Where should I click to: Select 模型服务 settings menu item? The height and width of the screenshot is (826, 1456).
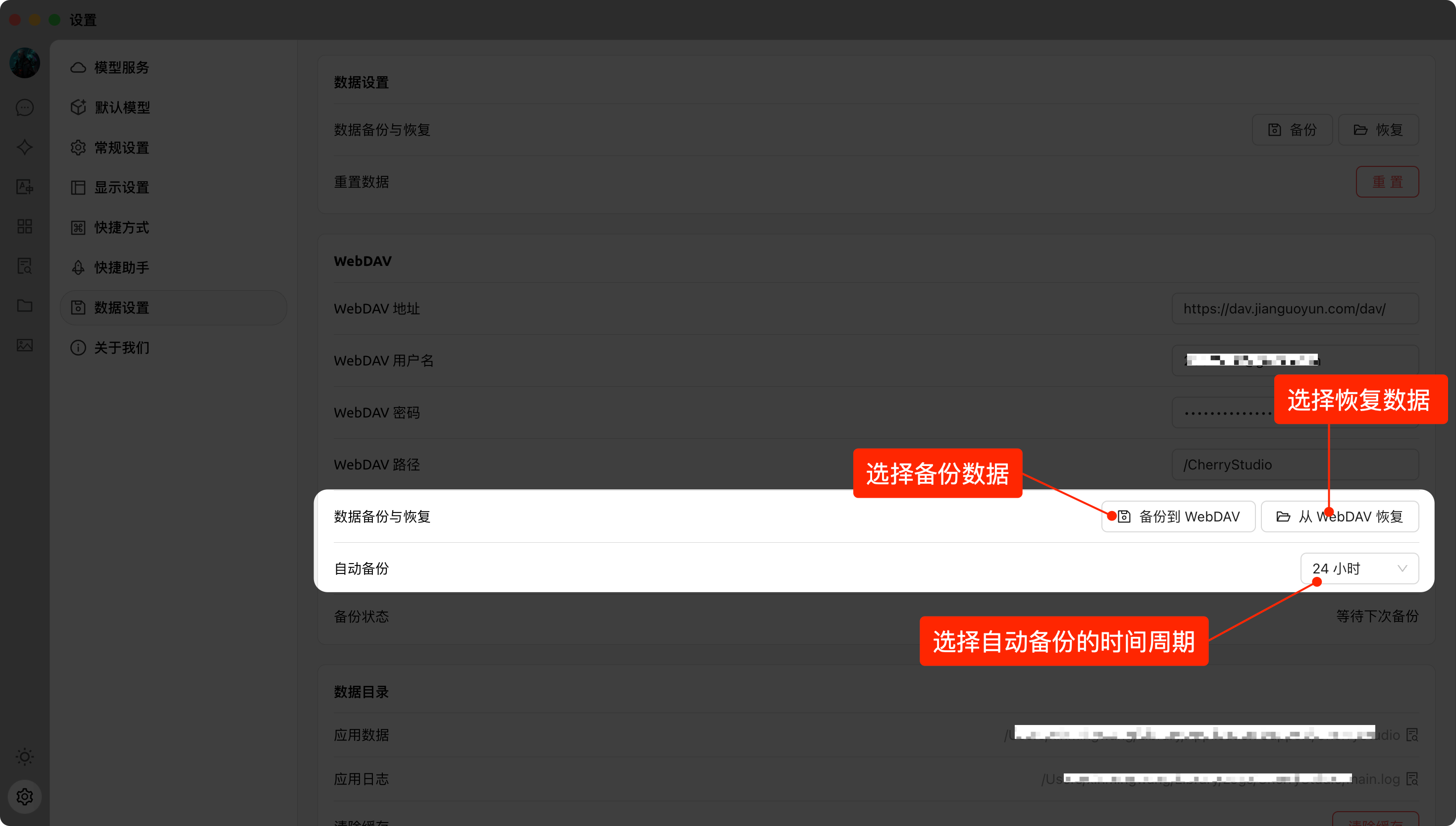pyautogui.click(x=121, y=67)
